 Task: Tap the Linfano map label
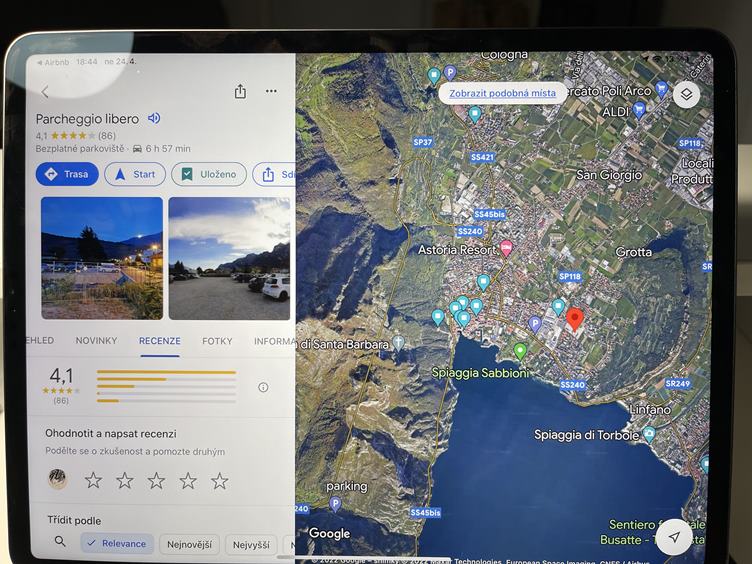tap(650, 410)
